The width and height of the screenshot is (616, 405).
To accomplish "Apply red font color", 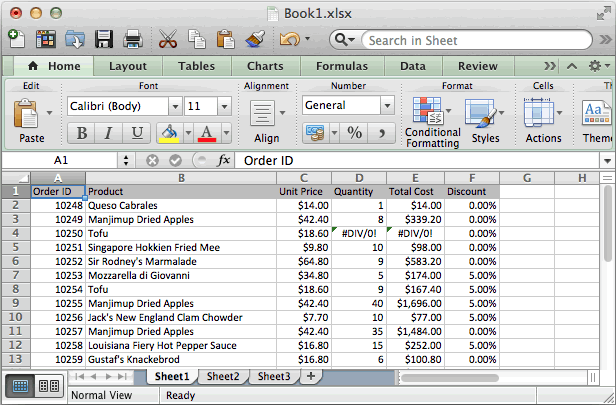I will coord(207,133).
